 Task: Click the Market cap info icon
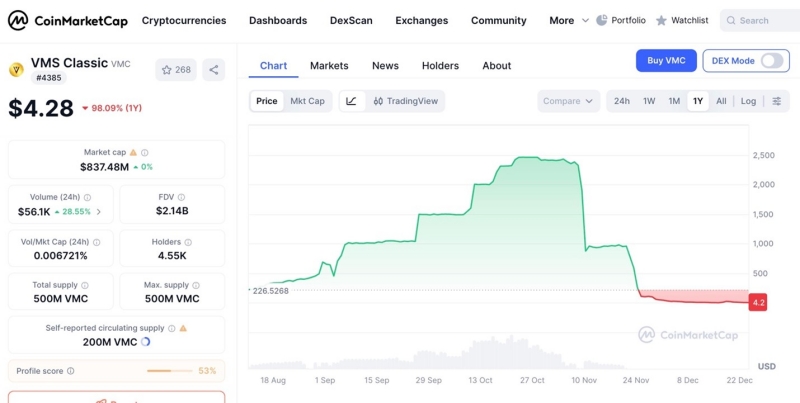click(133, 152)
